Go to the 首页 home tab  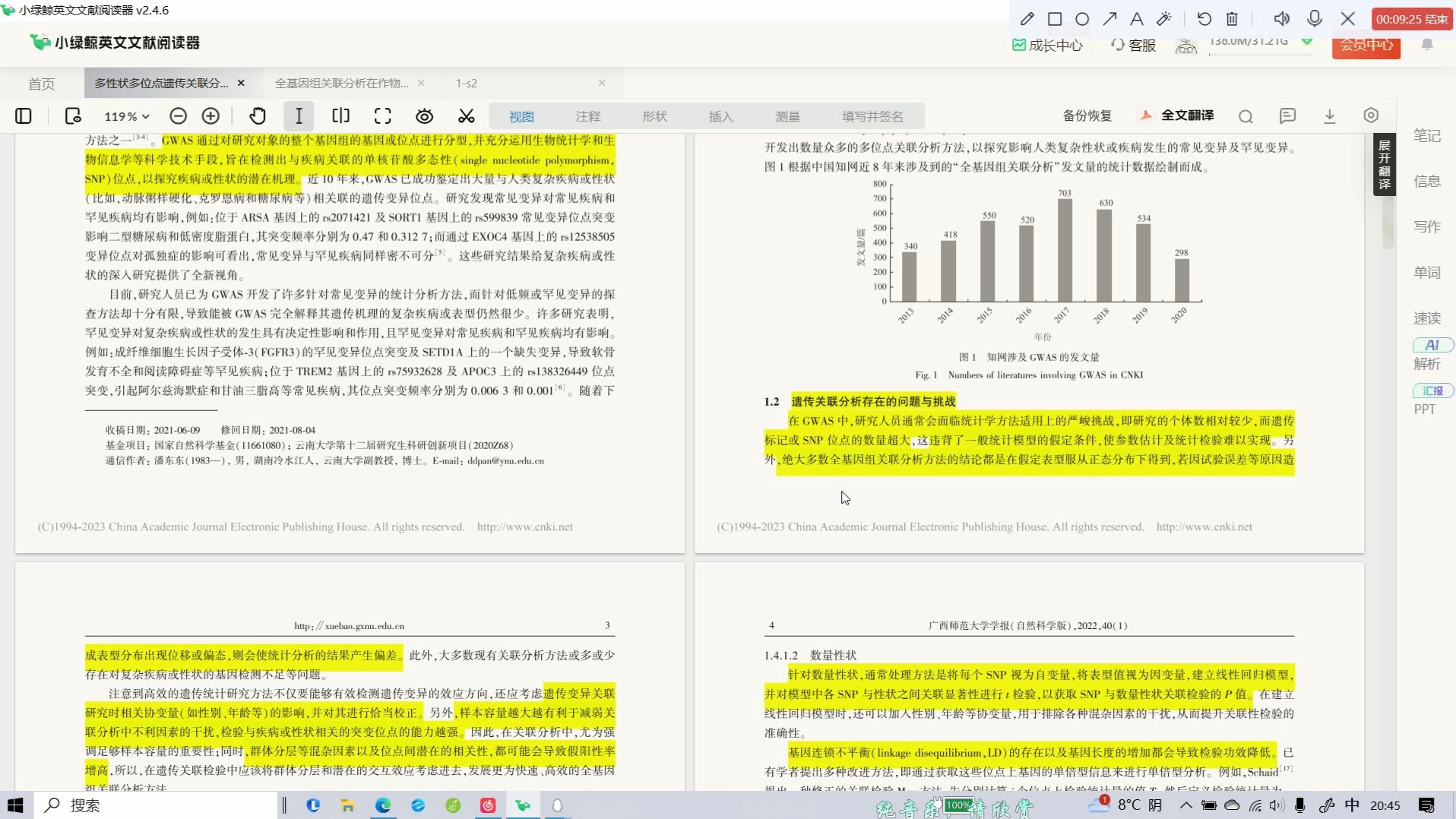pos(42,84)
